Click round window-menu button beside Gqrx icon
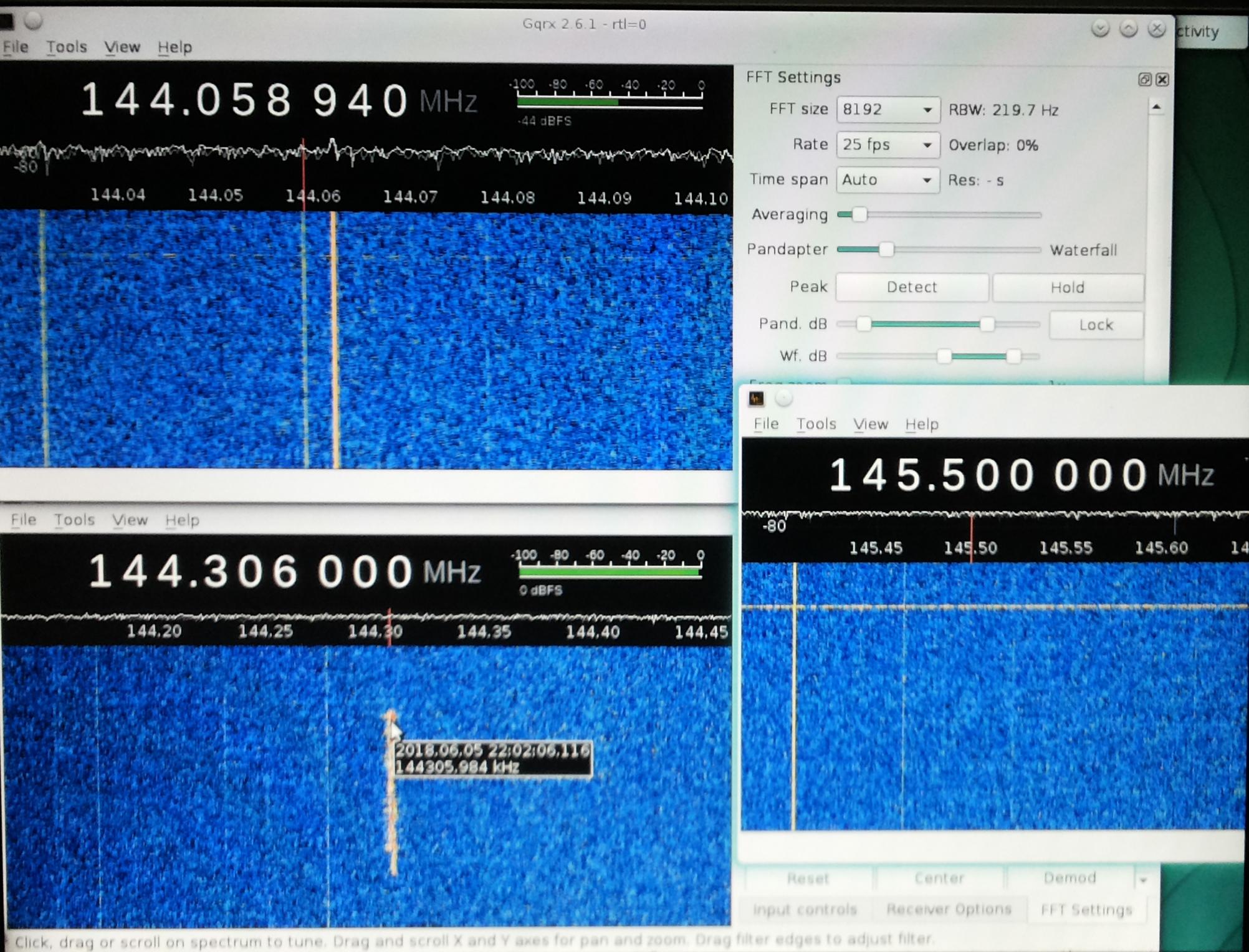Image resolution: width=1249 pixels, height=952 pixels. point(783,398)
